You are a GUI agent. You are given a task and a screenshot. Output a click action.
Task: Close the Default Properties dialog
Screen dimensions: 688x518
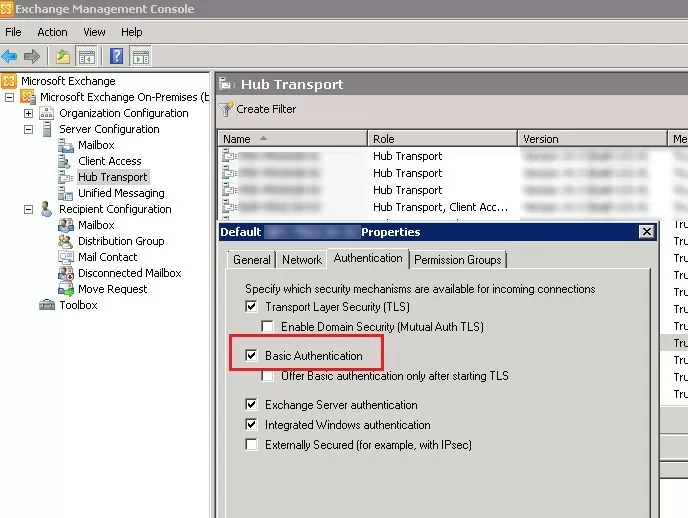646,232
